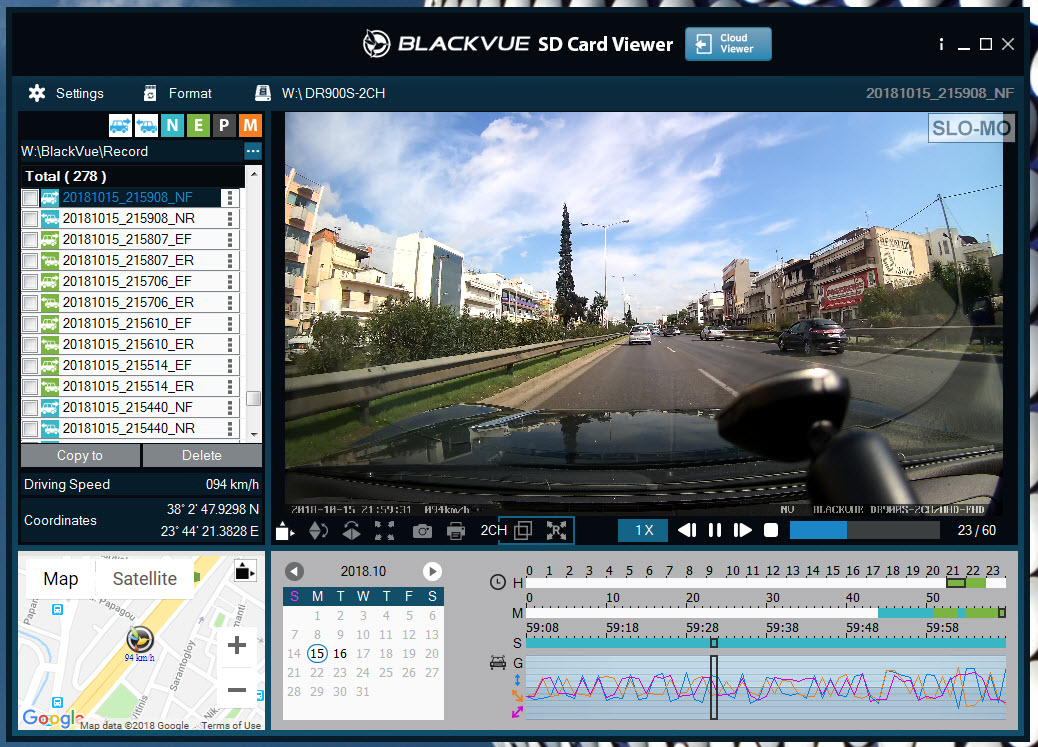Viewport: 1038px width, 747px height.
Task: Show the program info icon
Action: [941, 44]
